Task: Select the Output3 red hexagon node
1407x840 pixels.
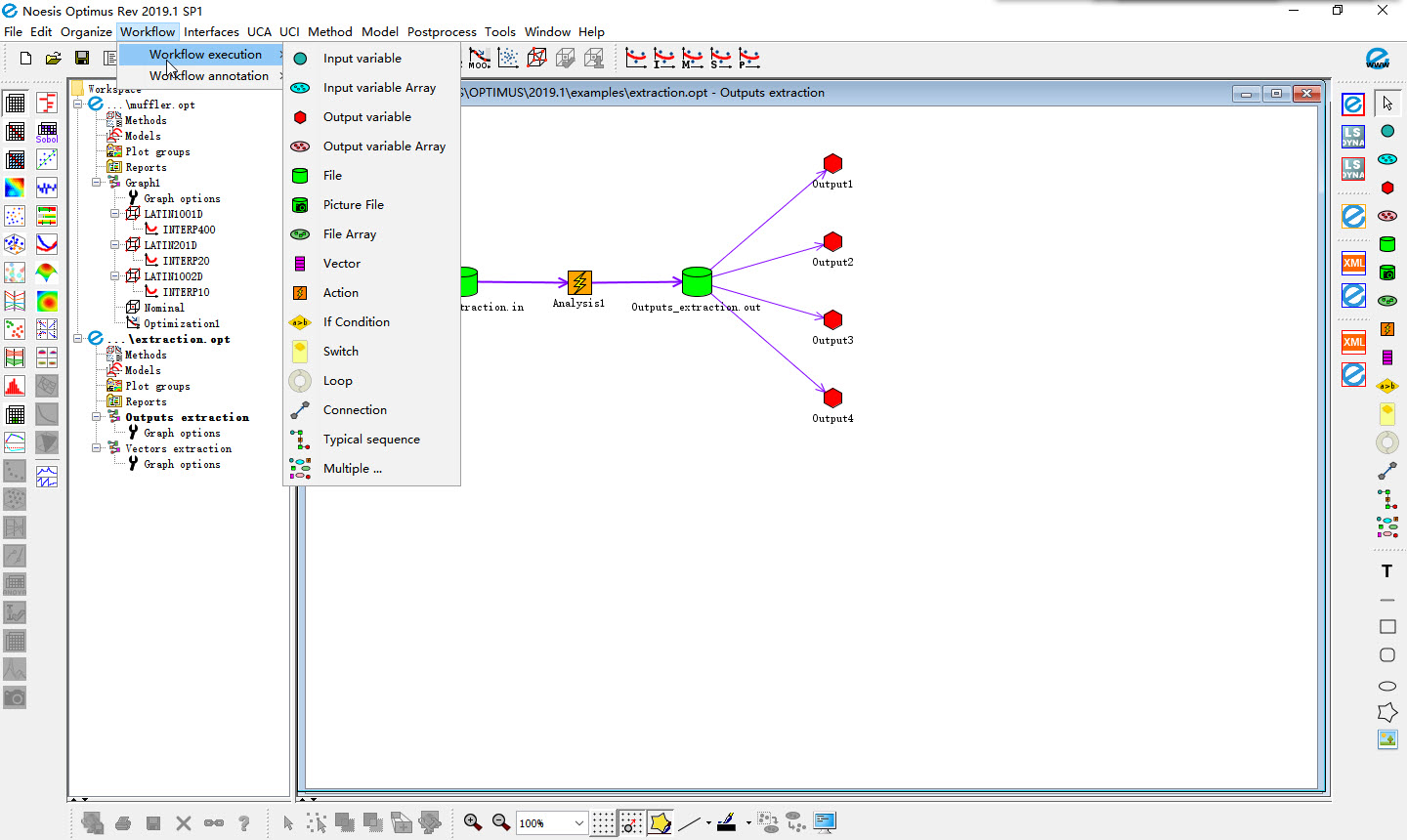Action: pyautogui.click(x=832, y=319)
